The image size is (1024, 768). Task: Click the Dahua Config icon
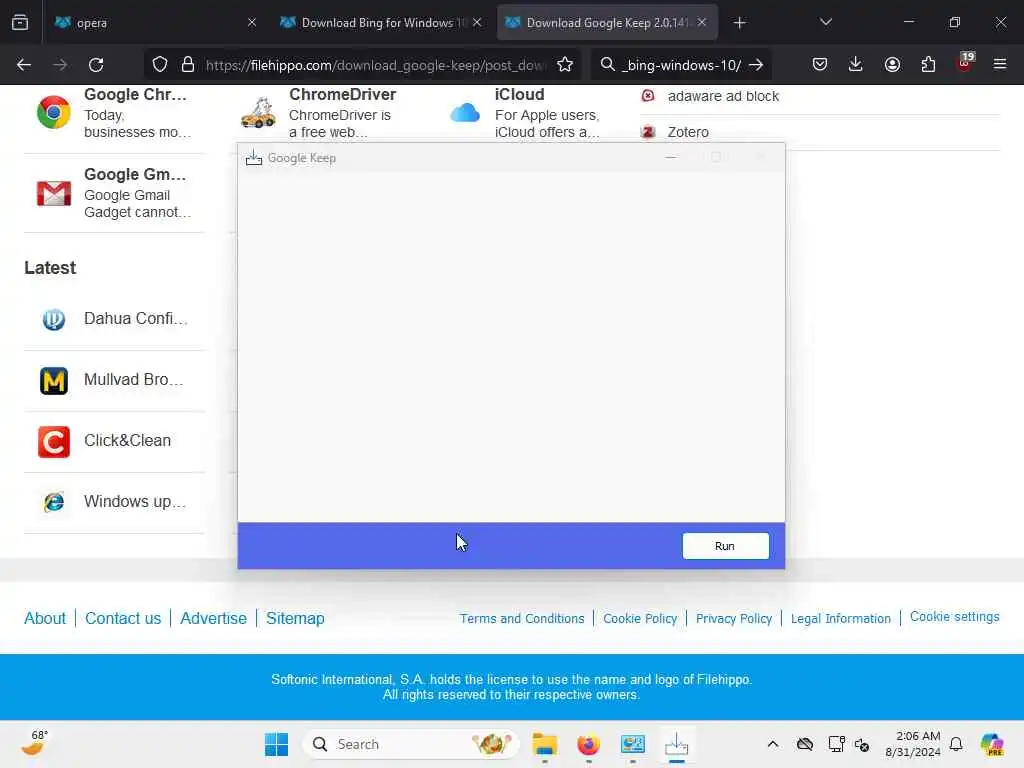(x=54, y=319)
